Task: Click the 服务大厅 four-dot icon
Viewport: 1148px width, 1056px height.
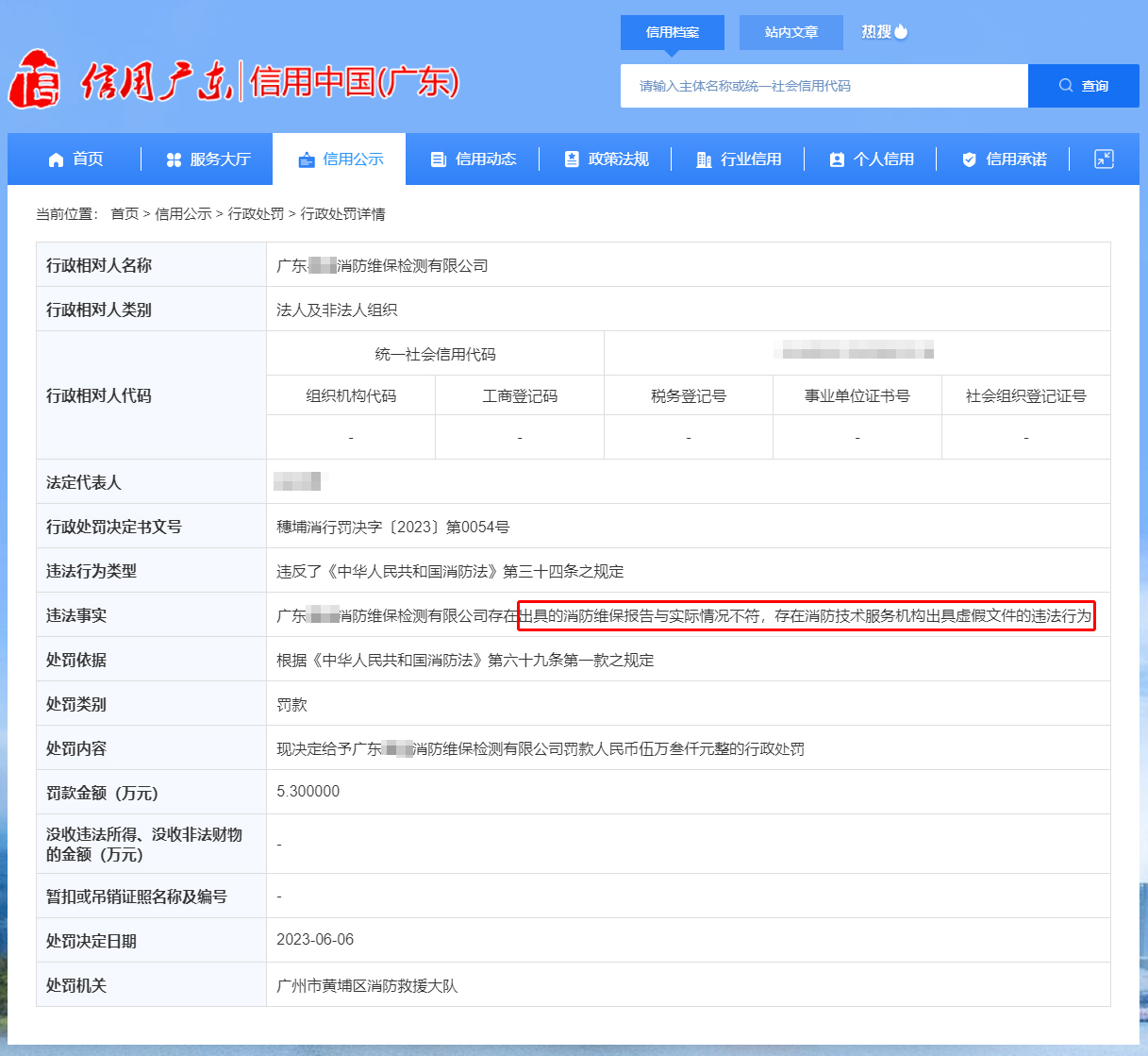Action: pos(174,159)
